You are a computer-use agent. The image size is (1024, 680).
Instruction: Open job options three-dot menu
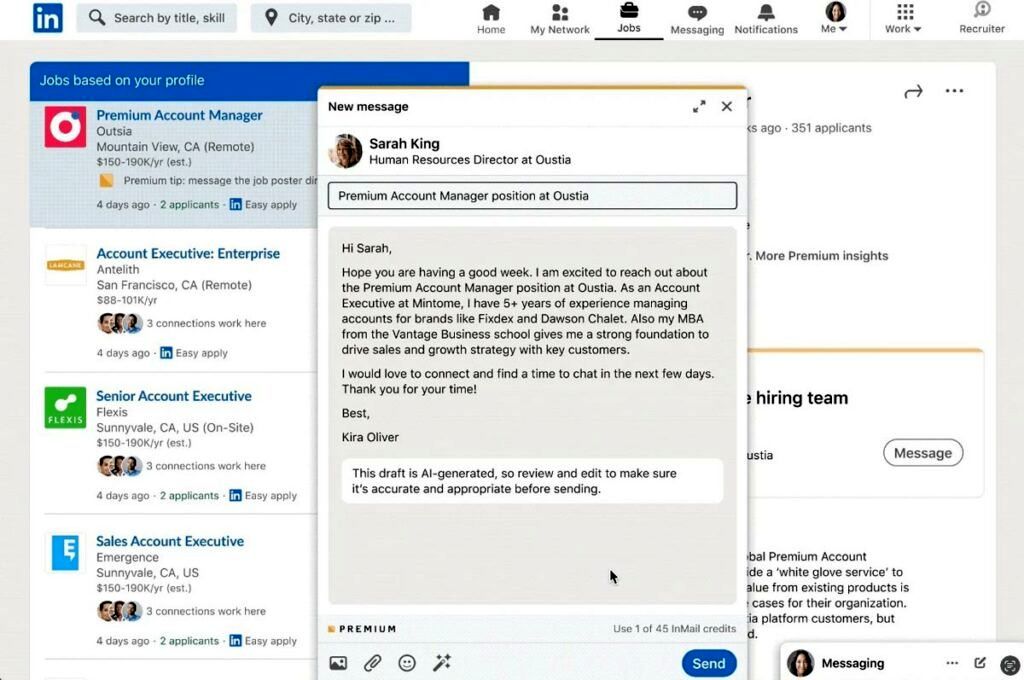coord(954,92)
